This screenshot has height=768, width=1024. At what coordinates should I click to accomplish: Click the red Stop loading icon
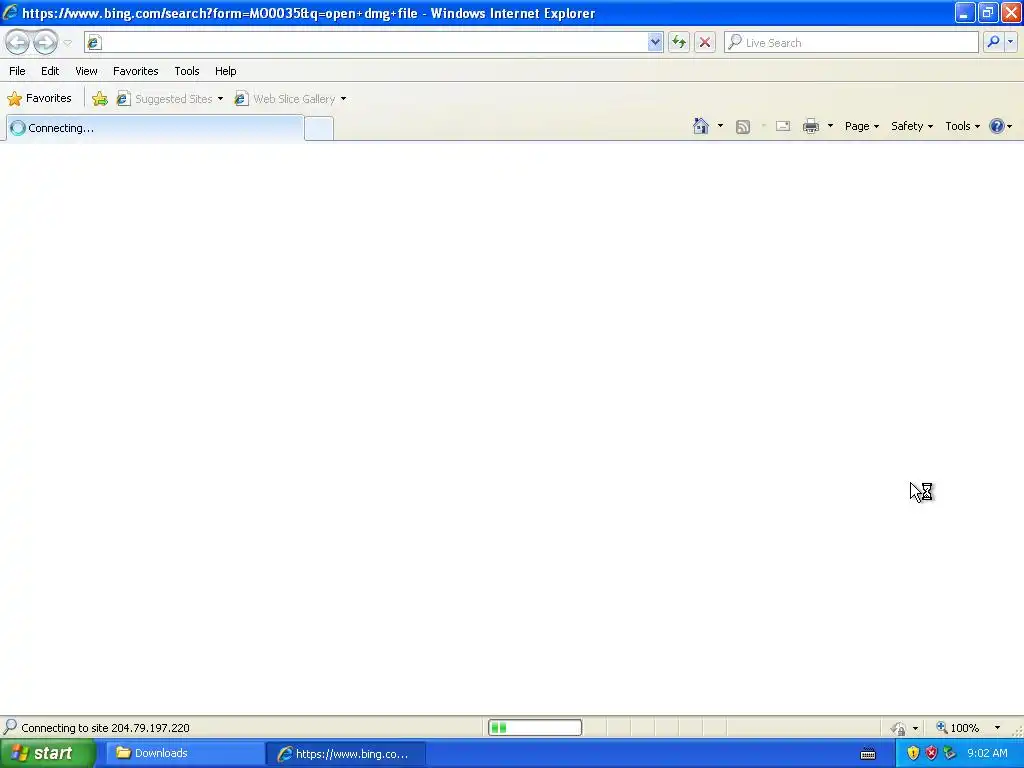pos(705,42)
